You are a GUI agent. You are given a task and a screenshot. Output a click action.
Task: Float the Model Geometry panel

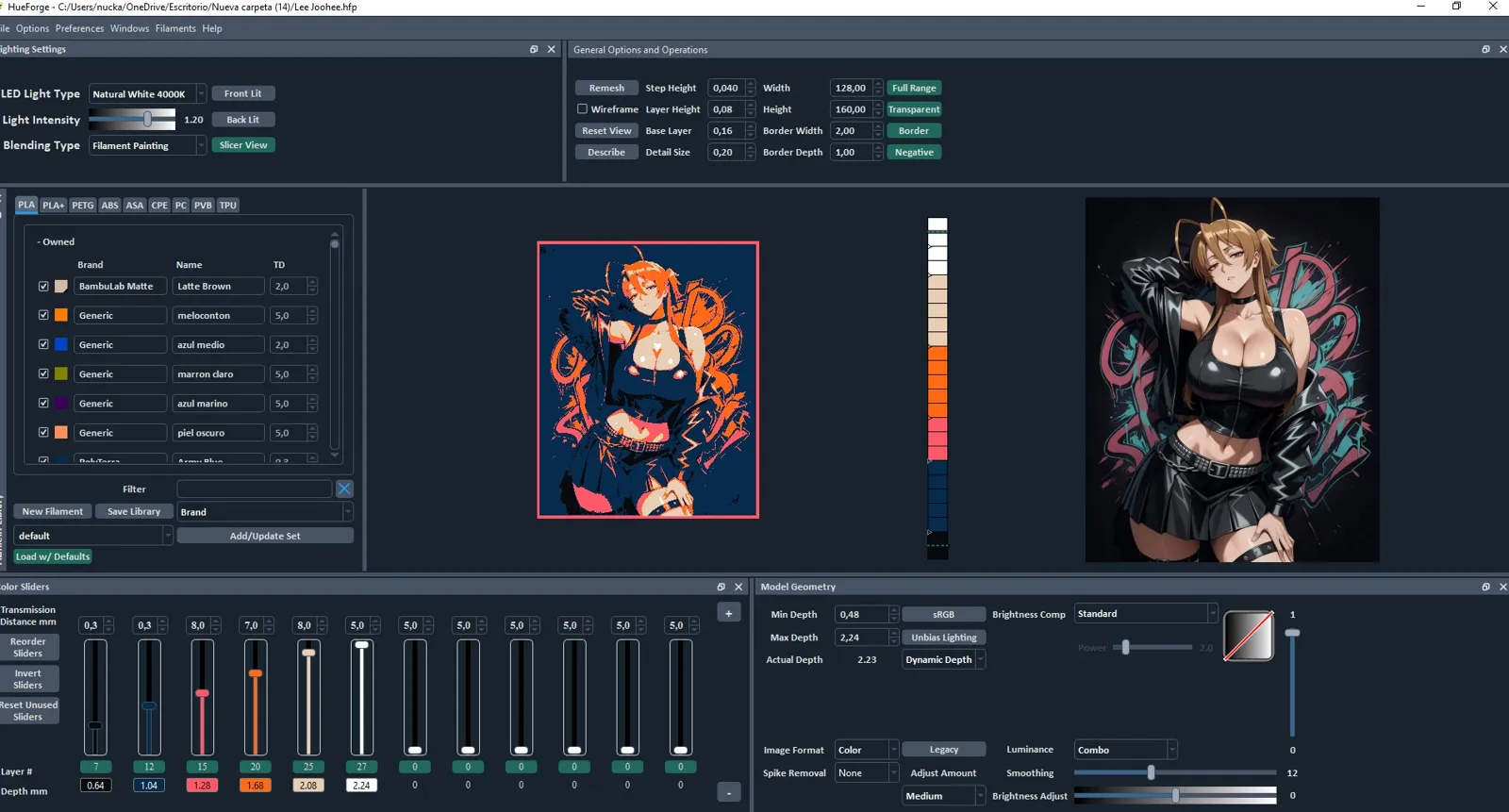(x=1485, y=587)
